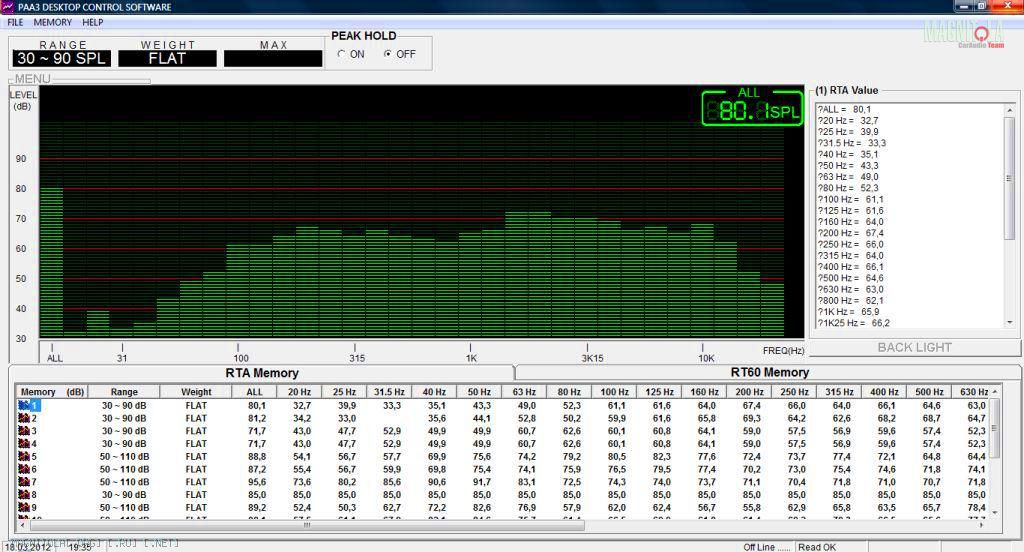
Task: Click the 63 Hz column header
Action: click(x=524, y=392)
